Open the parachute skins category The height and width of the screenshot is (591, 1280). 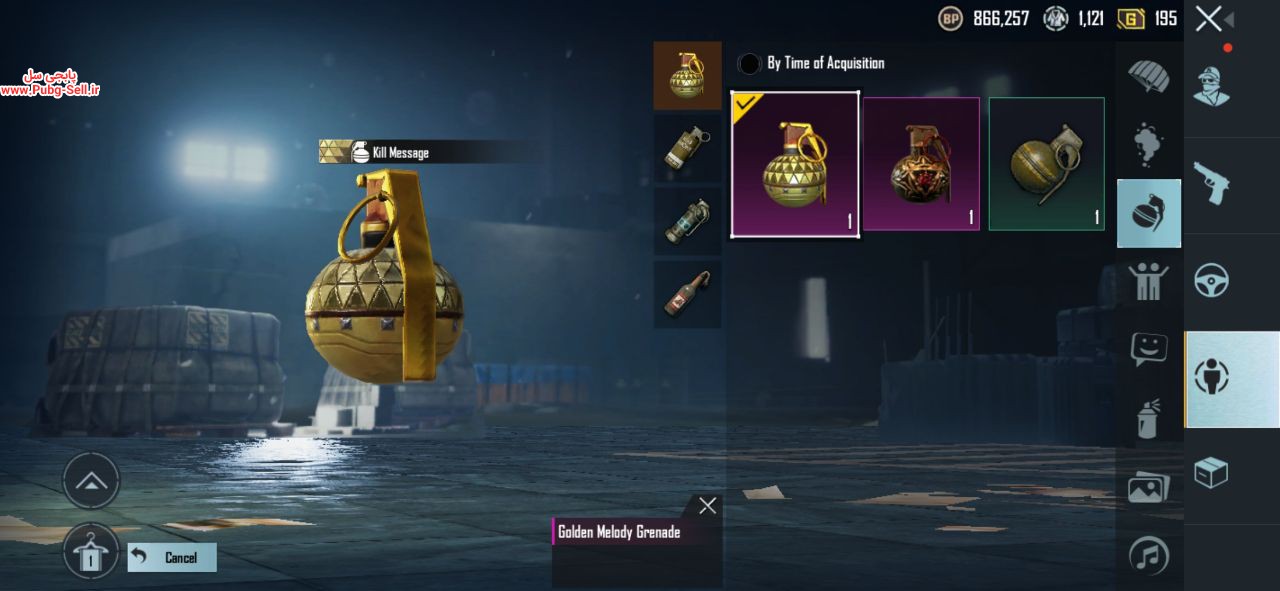coord(1148,76)
